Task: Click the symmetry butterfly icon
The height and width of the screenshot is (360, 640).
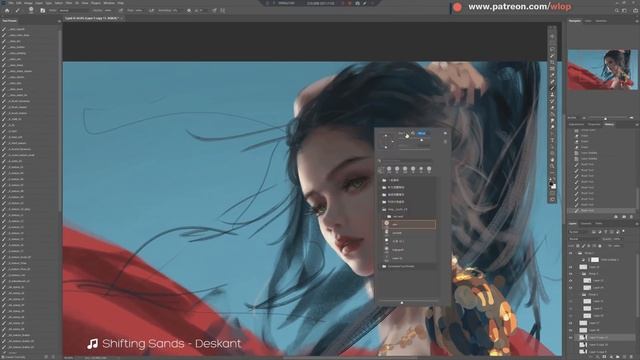Action: (222, 10)
